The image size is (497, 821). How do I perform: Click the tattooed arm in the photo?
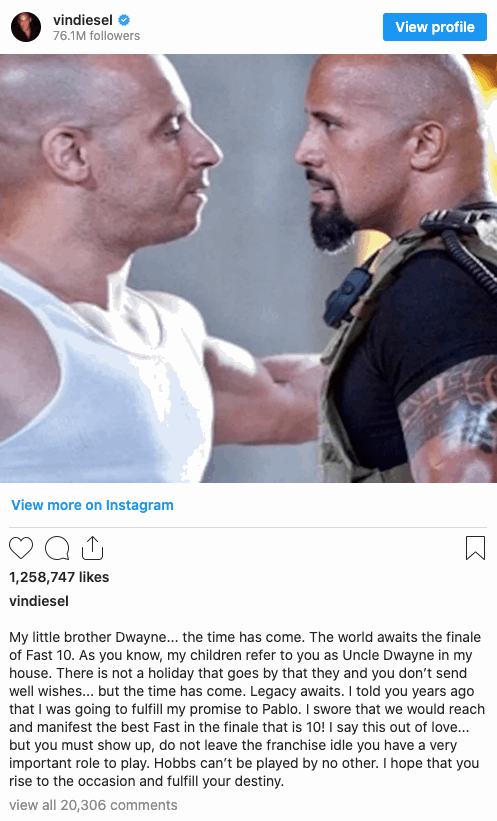click(450, 419)
